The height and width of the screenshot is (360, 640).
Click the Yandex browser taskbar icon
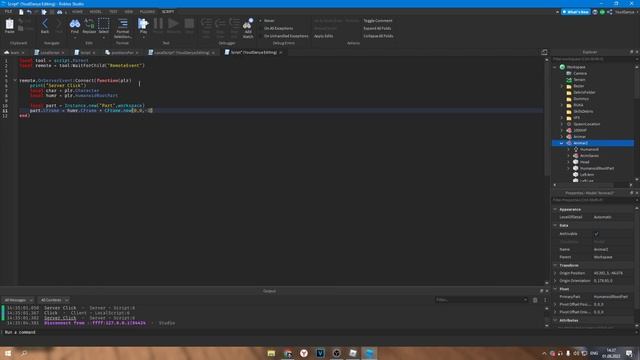304,353
